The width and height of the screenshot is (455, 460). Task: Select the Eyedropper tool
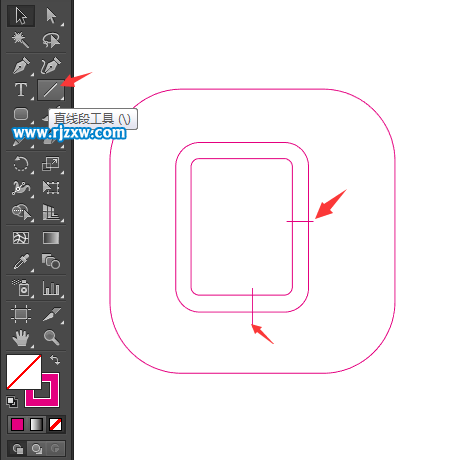tap(21, 262)
